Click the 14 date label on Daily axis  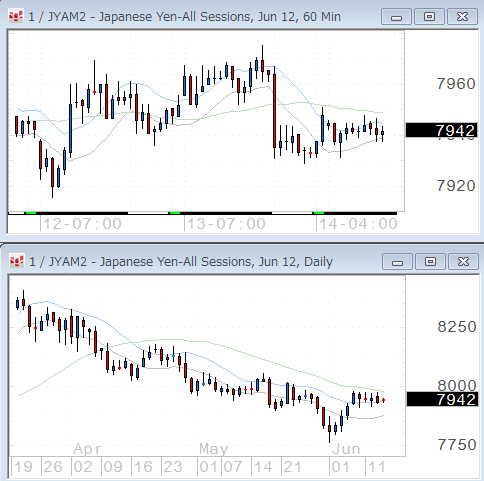(263, 467)
